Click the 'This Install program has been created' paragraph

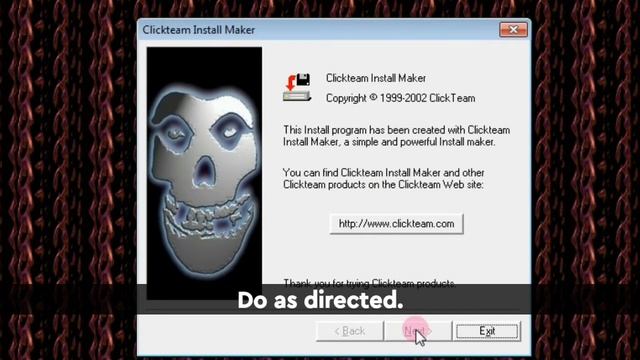pyautogui.click(x=396, y=136)
